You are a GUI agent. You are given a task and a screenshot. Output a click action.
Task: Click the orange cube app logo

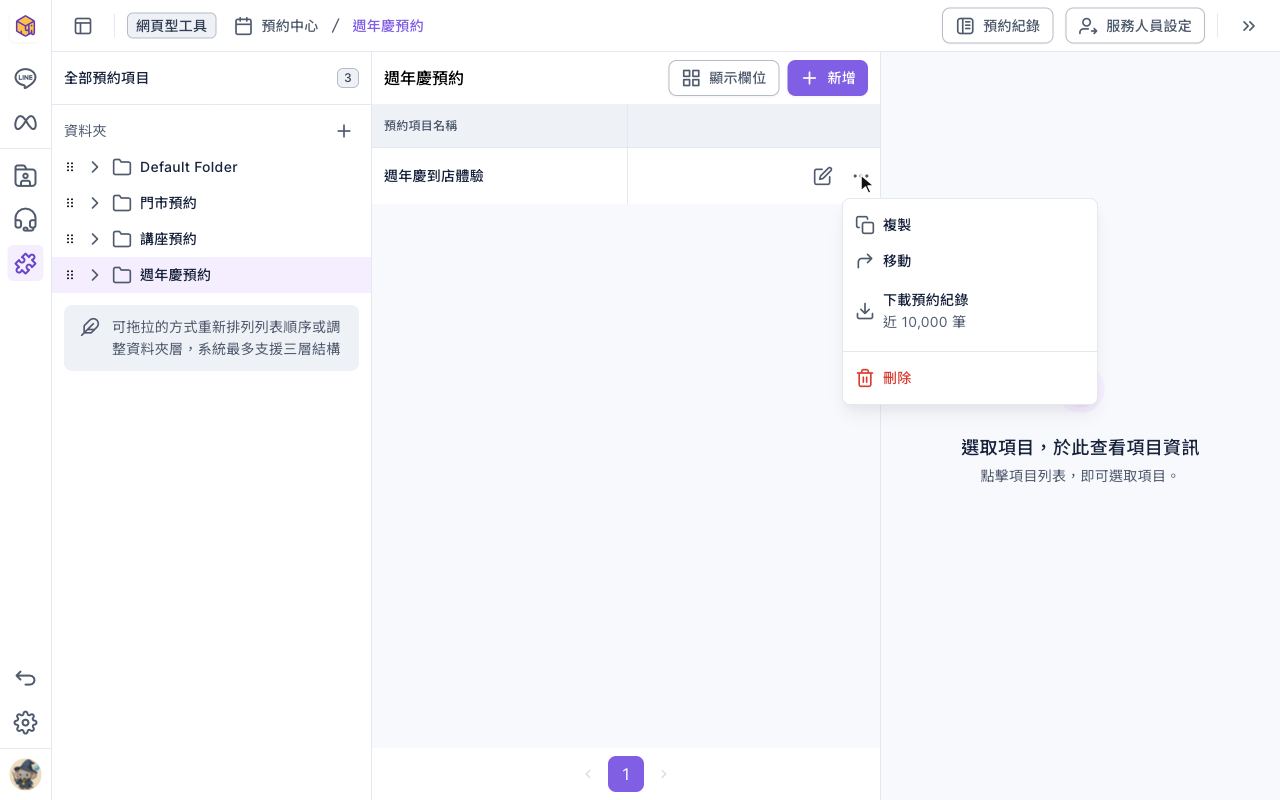[x=25, y=26]
